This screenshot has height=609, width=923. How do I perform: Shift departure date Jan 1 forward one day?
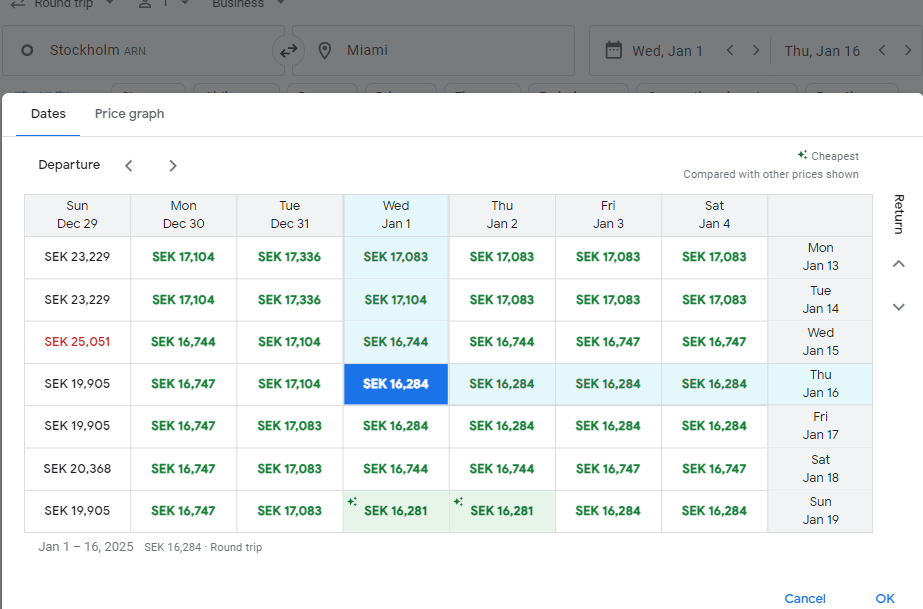tap(756, 51)
